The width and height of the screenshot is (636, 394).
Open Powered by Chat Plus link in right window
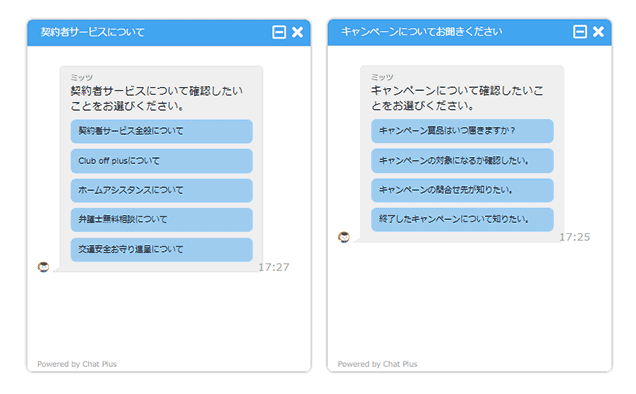(378, 364)
